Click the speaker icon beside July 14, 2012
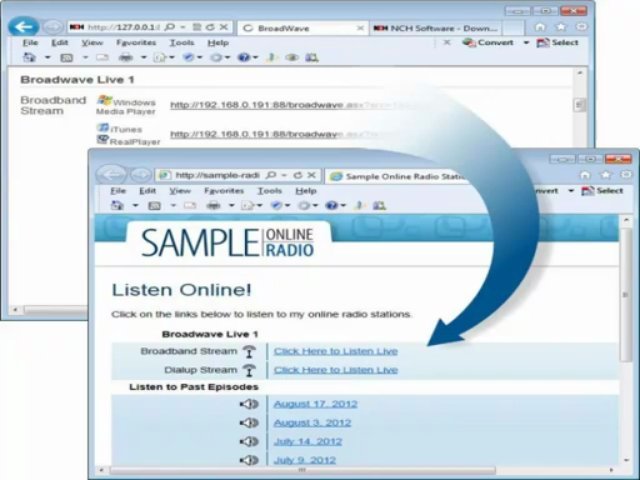 click(249, 441)
